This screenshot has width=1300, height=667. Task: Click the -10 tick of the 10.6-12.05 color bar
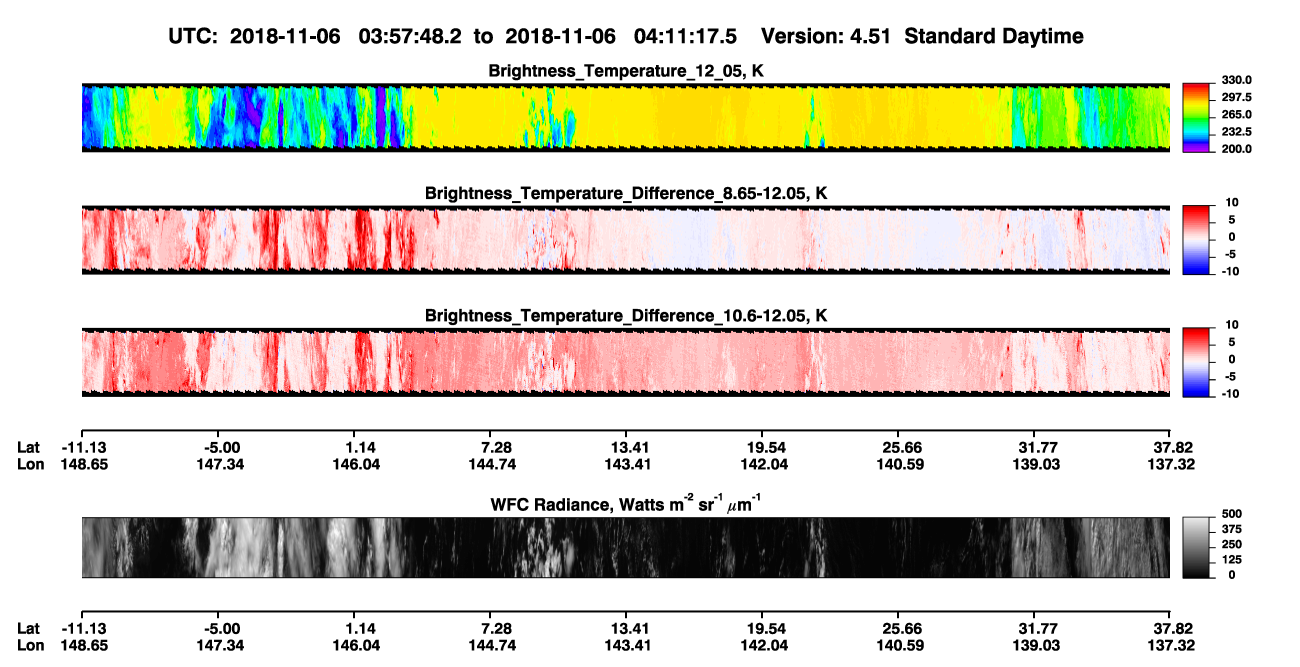click(1230, 393)
